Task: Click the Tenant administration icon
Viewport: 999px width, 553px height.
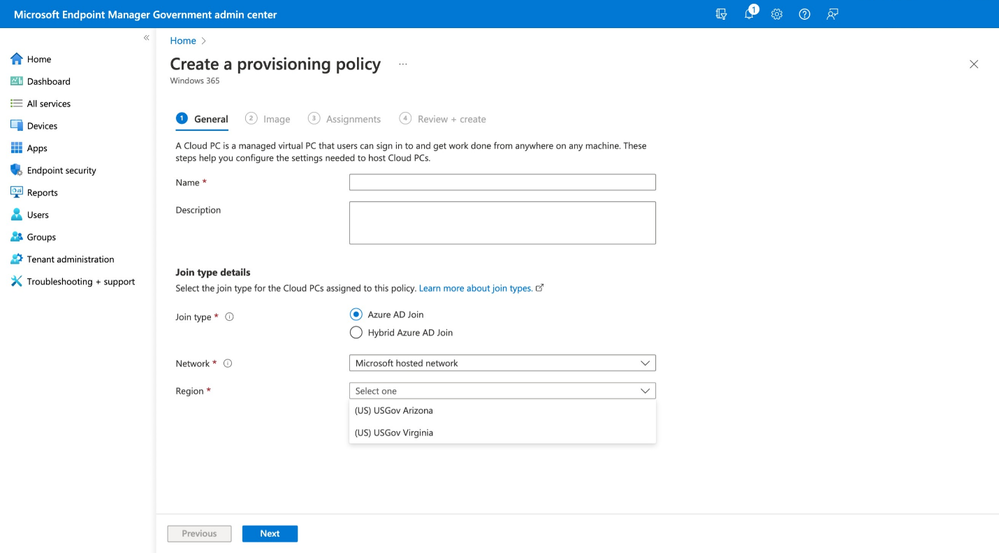Action: coord(17,259)
